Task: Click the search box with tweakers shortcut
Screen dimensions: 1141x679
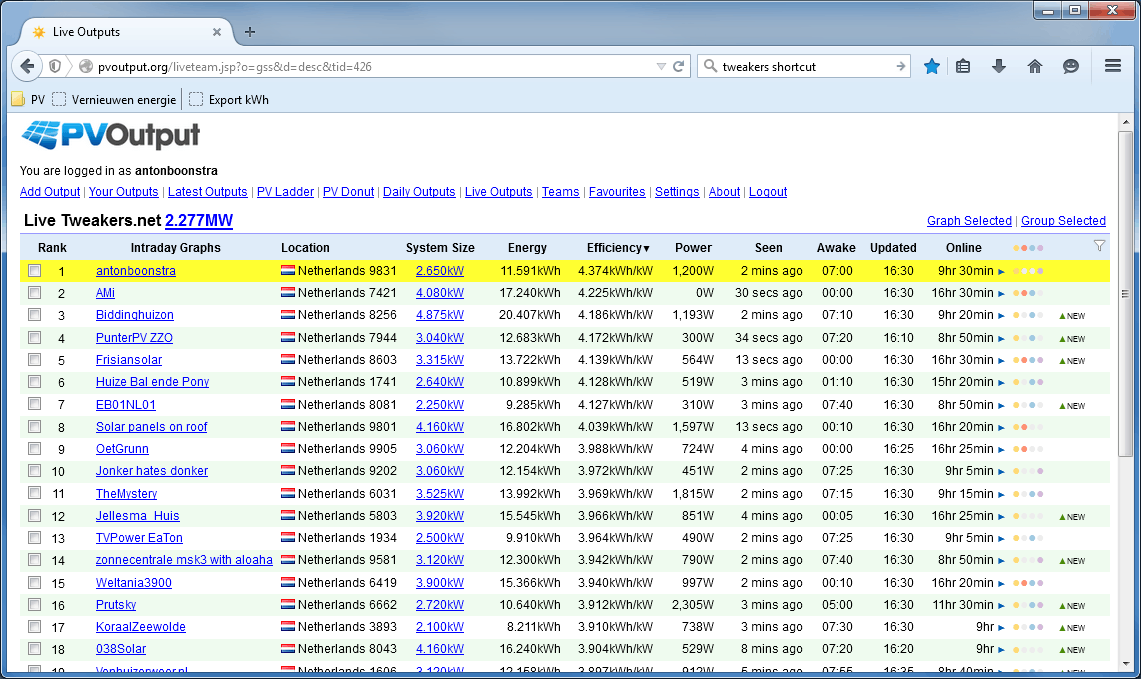Action: coord(802,66)
